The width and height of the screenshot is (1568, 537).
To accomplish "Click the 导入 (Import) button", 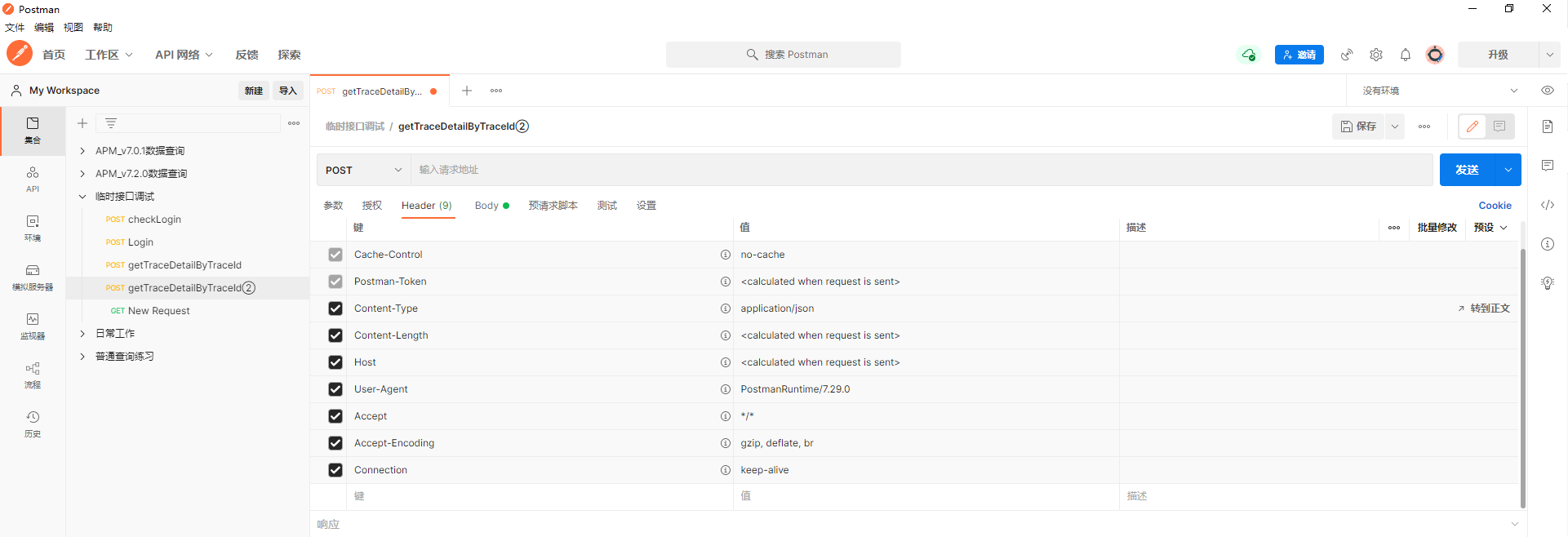I will click(288, 91).
